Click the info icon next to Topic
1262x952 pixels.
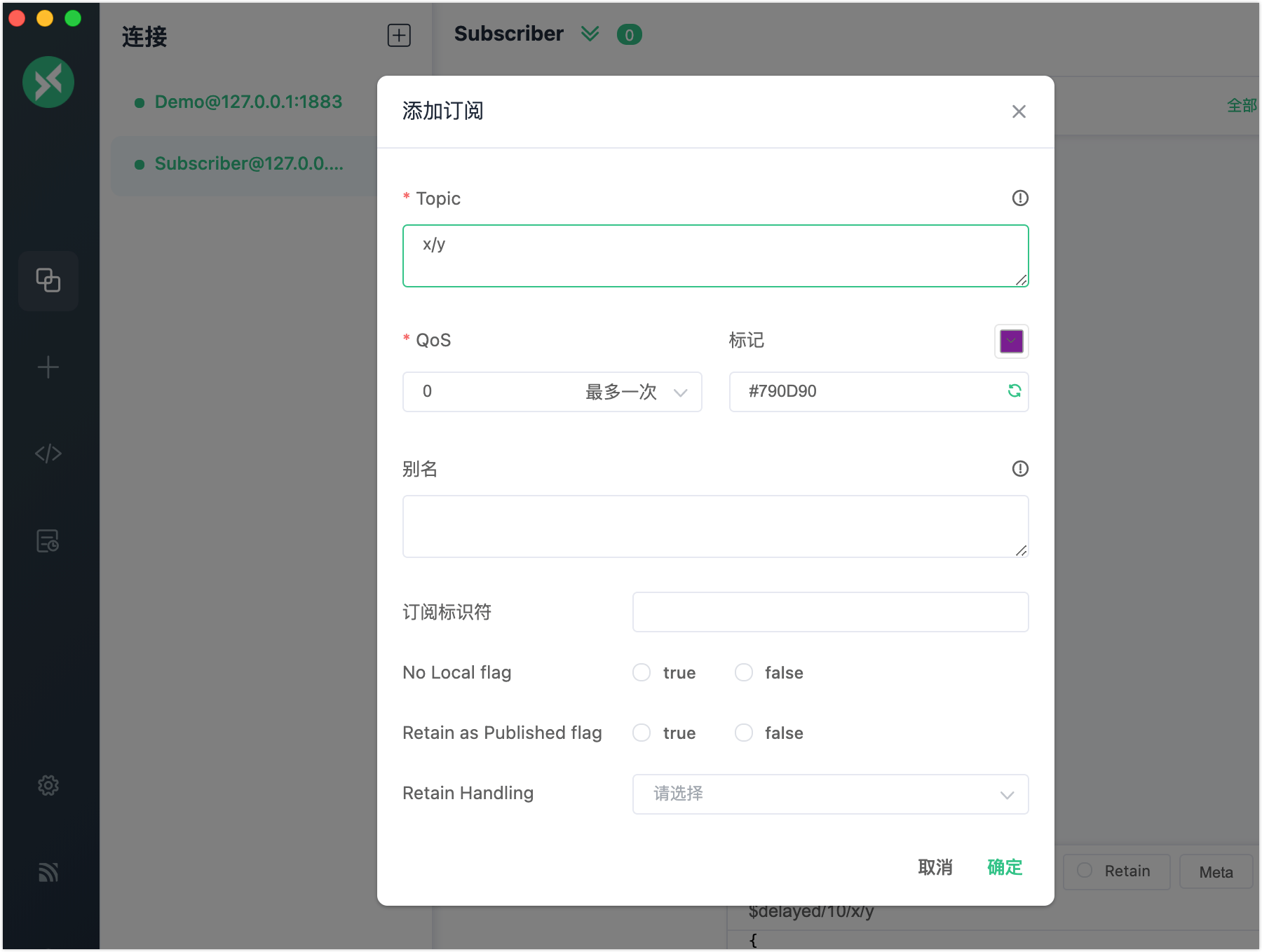point(1020,198)
